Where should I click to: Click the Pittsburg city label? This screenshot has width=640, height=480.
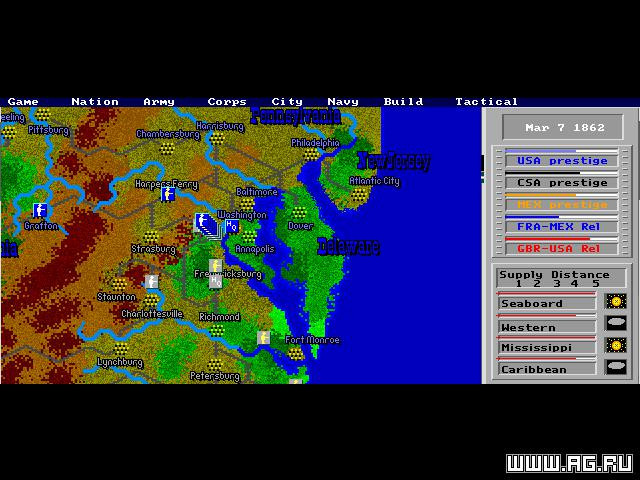tap(49, 130)
